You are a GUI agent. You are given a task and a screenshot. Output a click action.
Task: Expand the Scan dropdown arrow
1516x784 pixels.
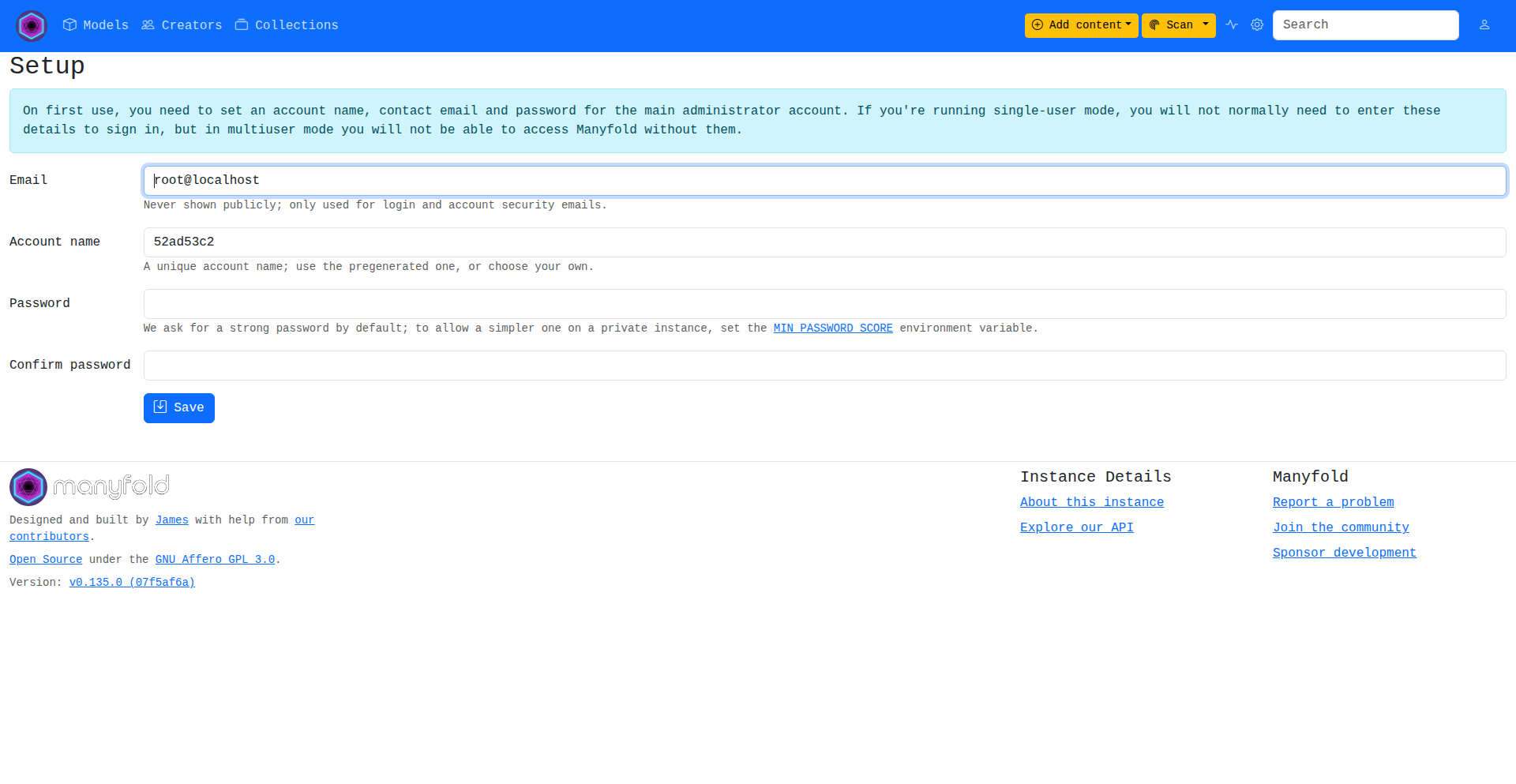click(x=1206, y=25)
